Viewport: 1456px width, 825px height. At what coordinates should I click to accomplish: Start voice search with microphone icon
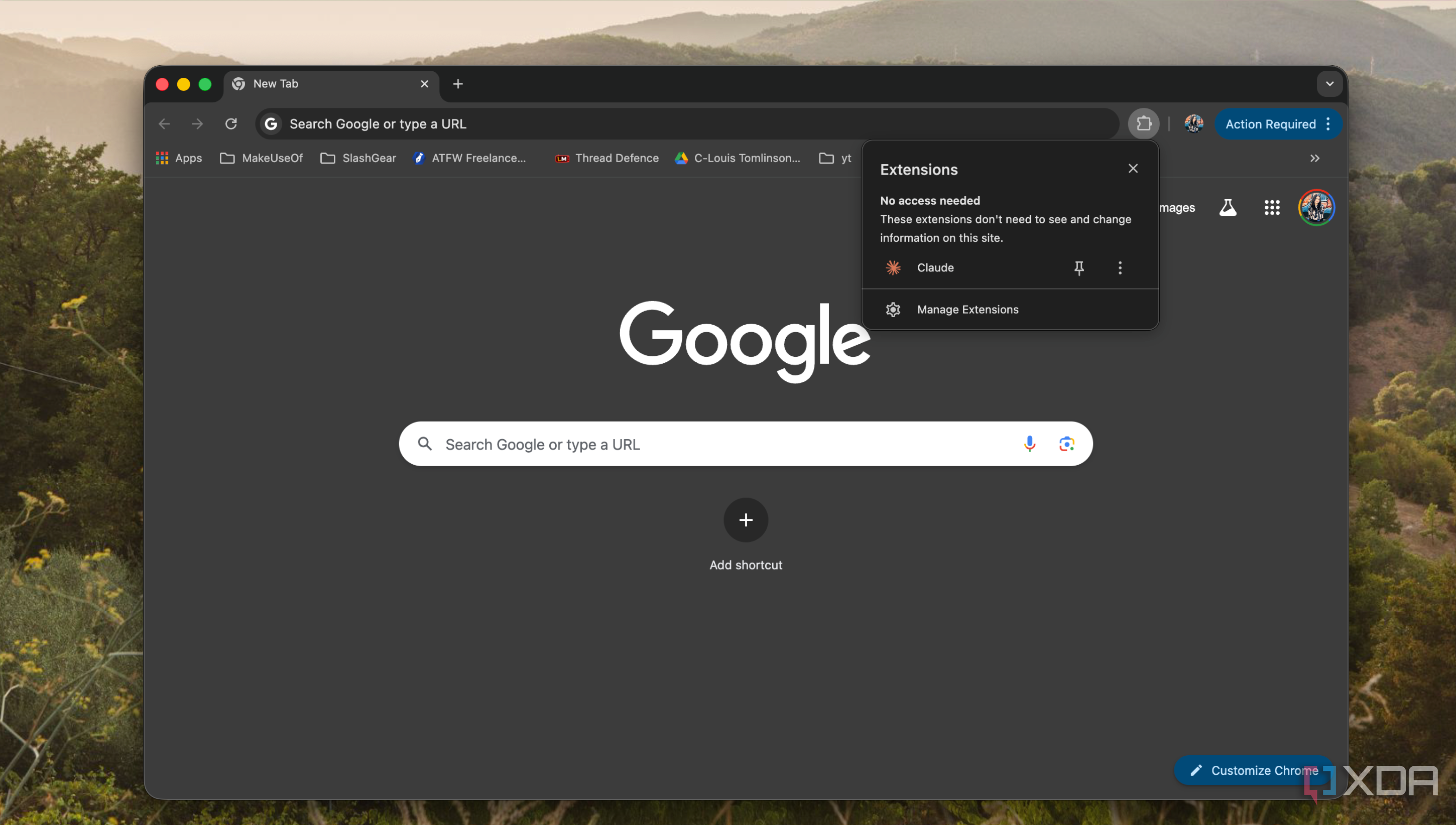pos(1029,444)
